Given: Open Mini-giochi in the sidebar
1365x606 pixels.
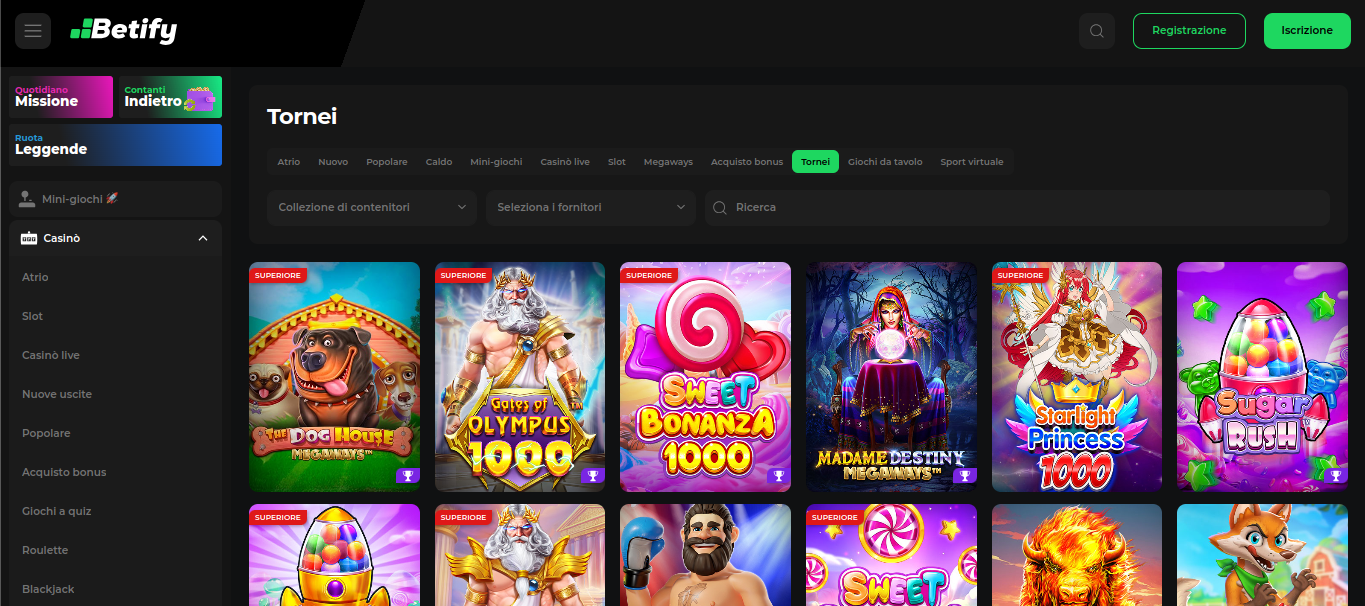Looking at the screenshot, I should click(x=115, y=199).
